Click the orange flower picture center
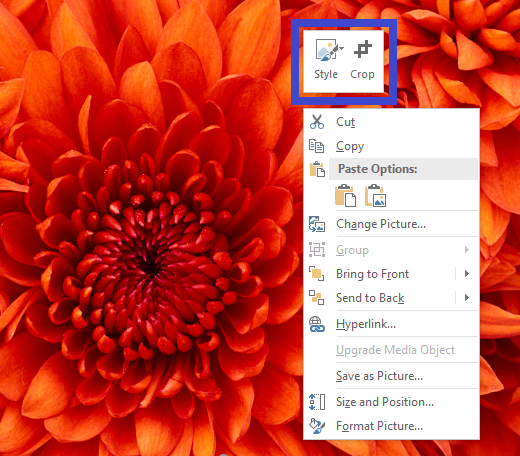Image resolution: width=520 pixels, height=456 pixels. pyautogui.click(x=150, y=263)
